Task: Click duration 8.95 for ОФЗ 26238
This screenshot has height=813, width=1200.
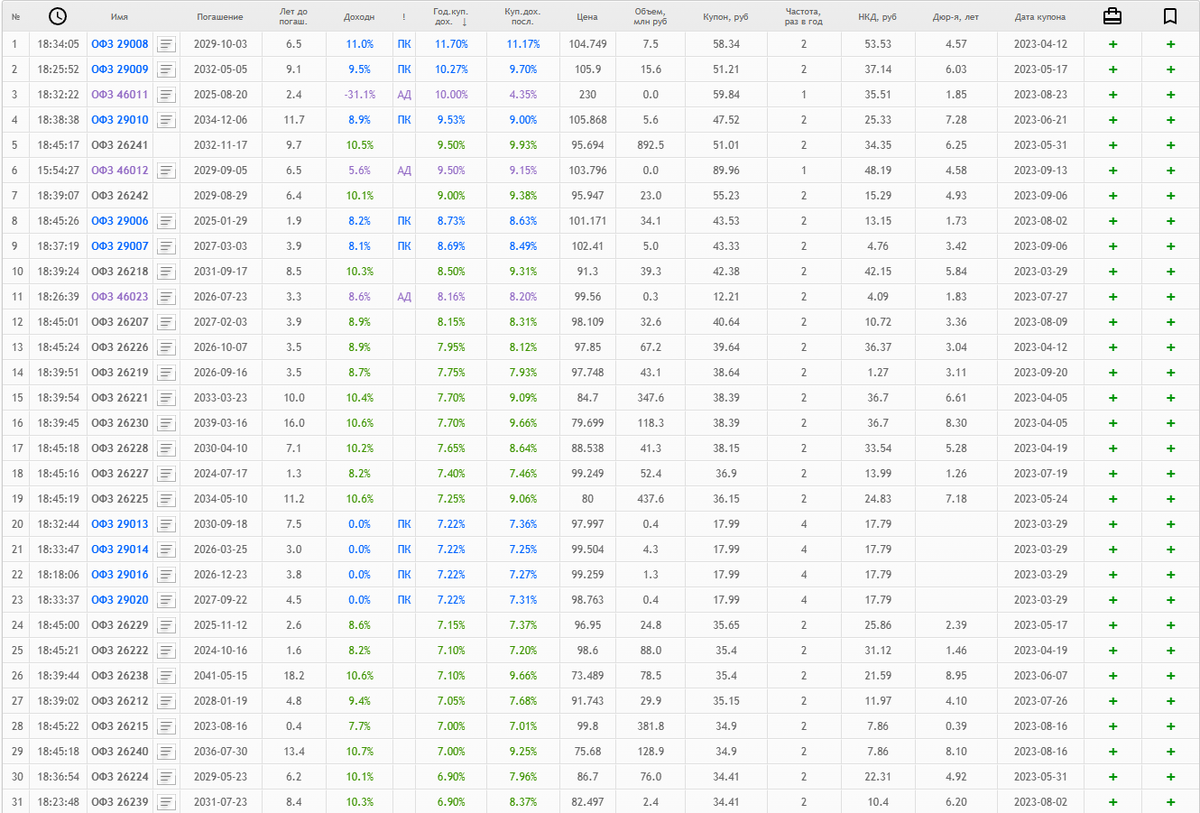Action: point(956,676)
